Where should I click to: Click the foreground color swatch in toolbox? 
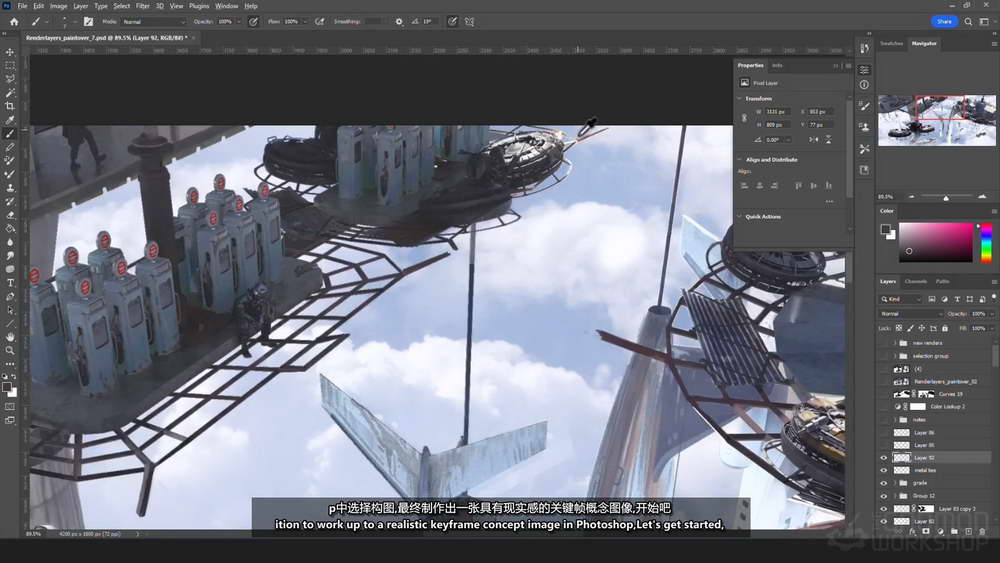(6, 387)
